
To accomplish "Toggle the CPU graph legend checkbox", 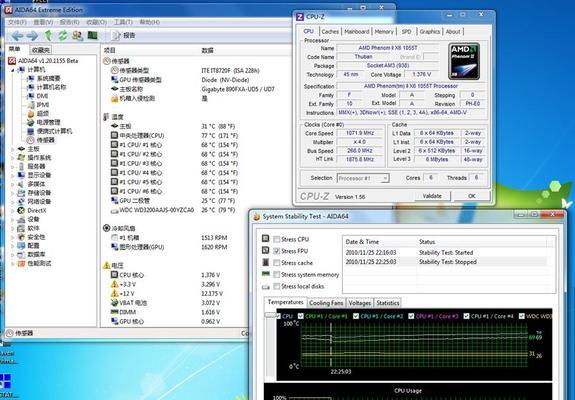I will click(278, 316).
